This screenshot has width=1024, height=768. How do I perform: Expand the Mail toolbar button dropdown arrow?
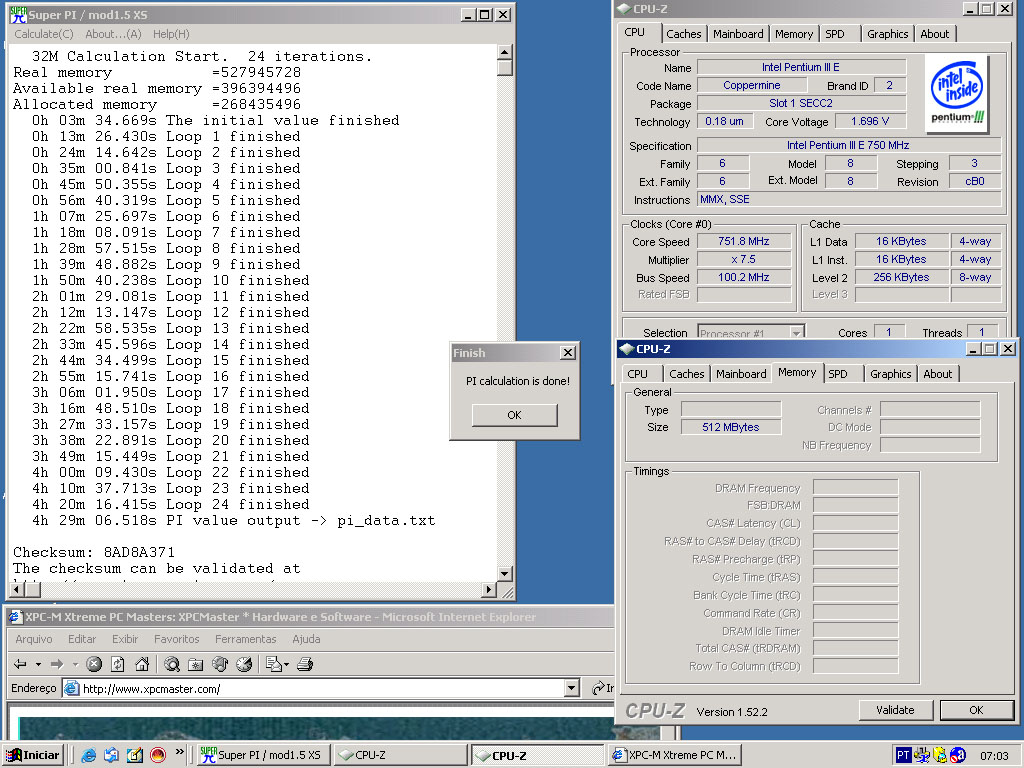click(287, 665)
